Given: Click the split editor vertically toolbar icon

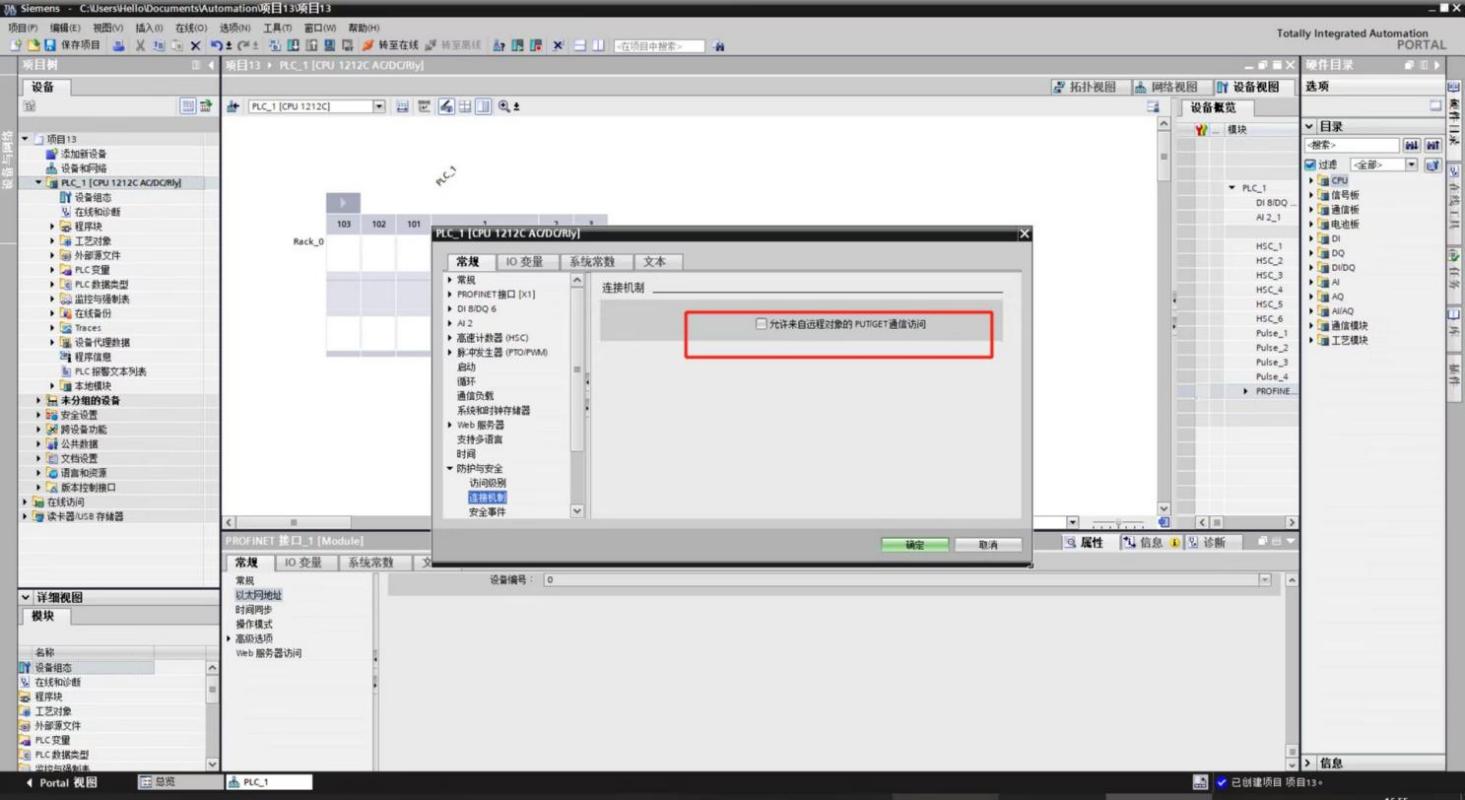Looking at the screenshot, I should point(599,45).
